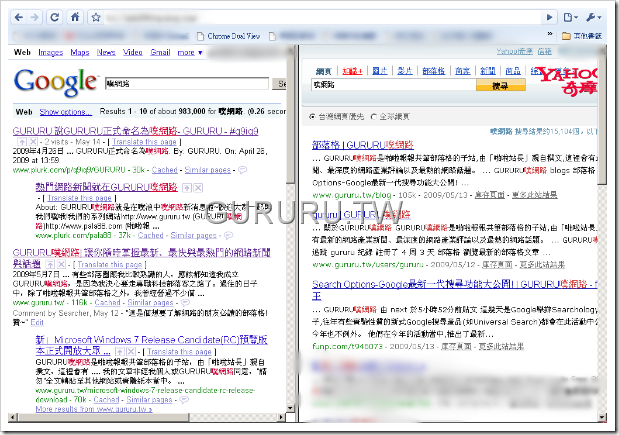Viewport: 619px width, 435px height.
Task: Click More results from www.gururu.tw
Action: tap(94, 409)
